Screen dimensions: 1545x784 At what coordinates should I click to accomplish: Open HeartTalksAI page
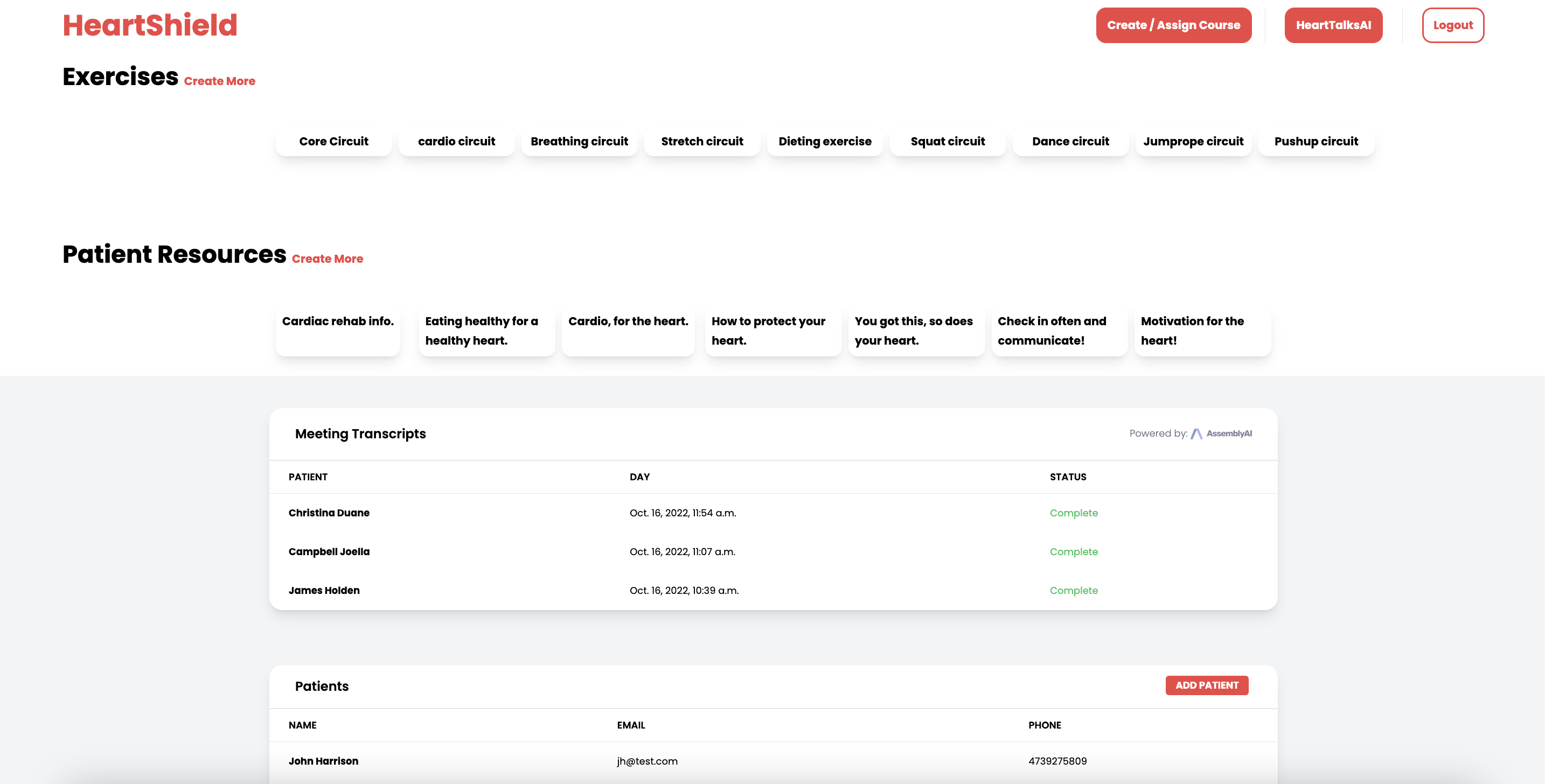(x=1333, y=25)
